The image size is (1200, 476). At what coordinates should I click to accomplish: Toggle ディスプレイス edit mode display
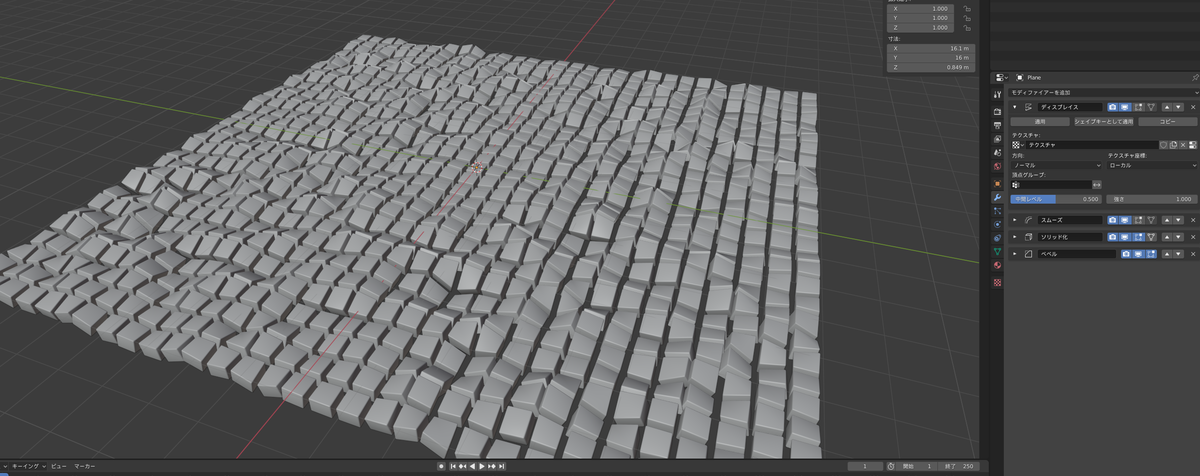click(x=1138, y=107)
